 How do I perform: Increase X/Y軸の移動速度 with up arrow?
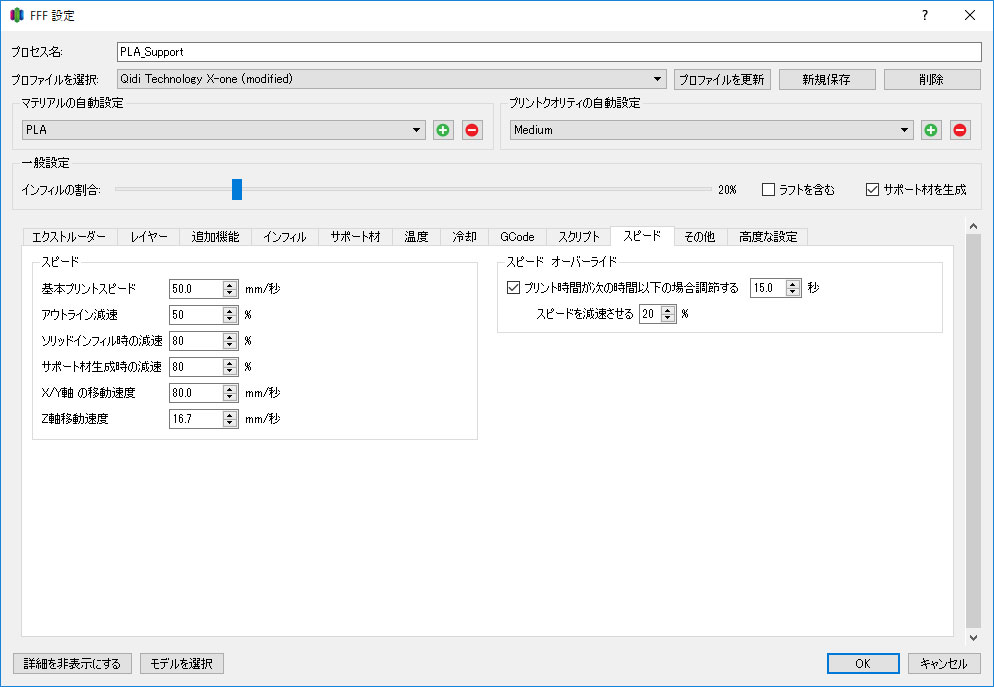230,388
